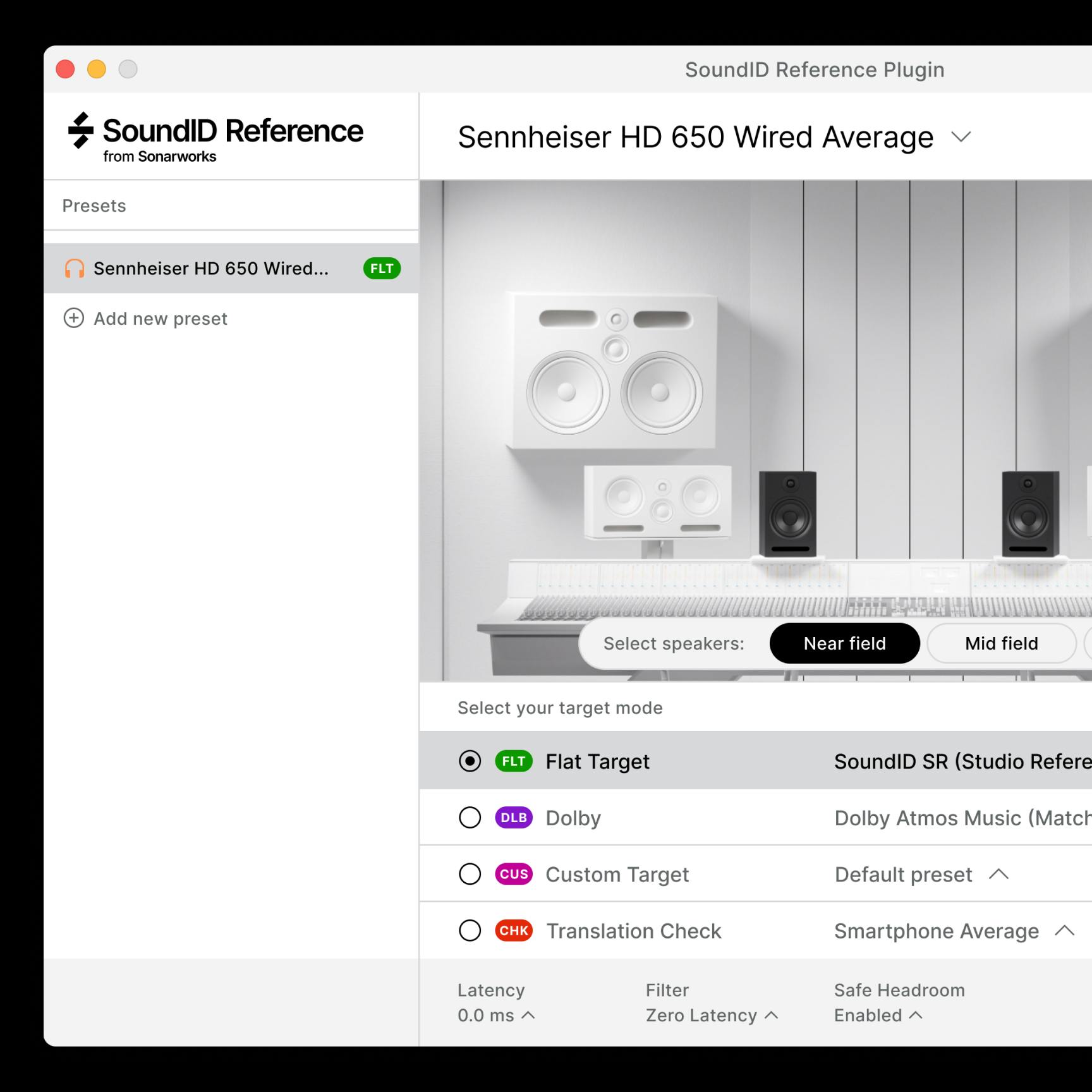Open the Sennheiser HD 650 headphone profile dropdown

click(x=961, y=136)
